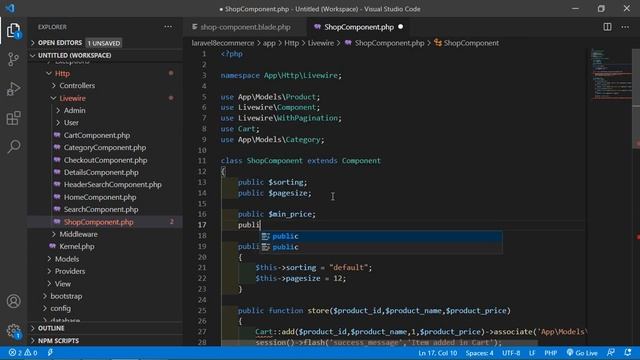Viewport: 640px width, 360px height.
Task: Open the Explorer view in activity bar
Action: point(13,30)
